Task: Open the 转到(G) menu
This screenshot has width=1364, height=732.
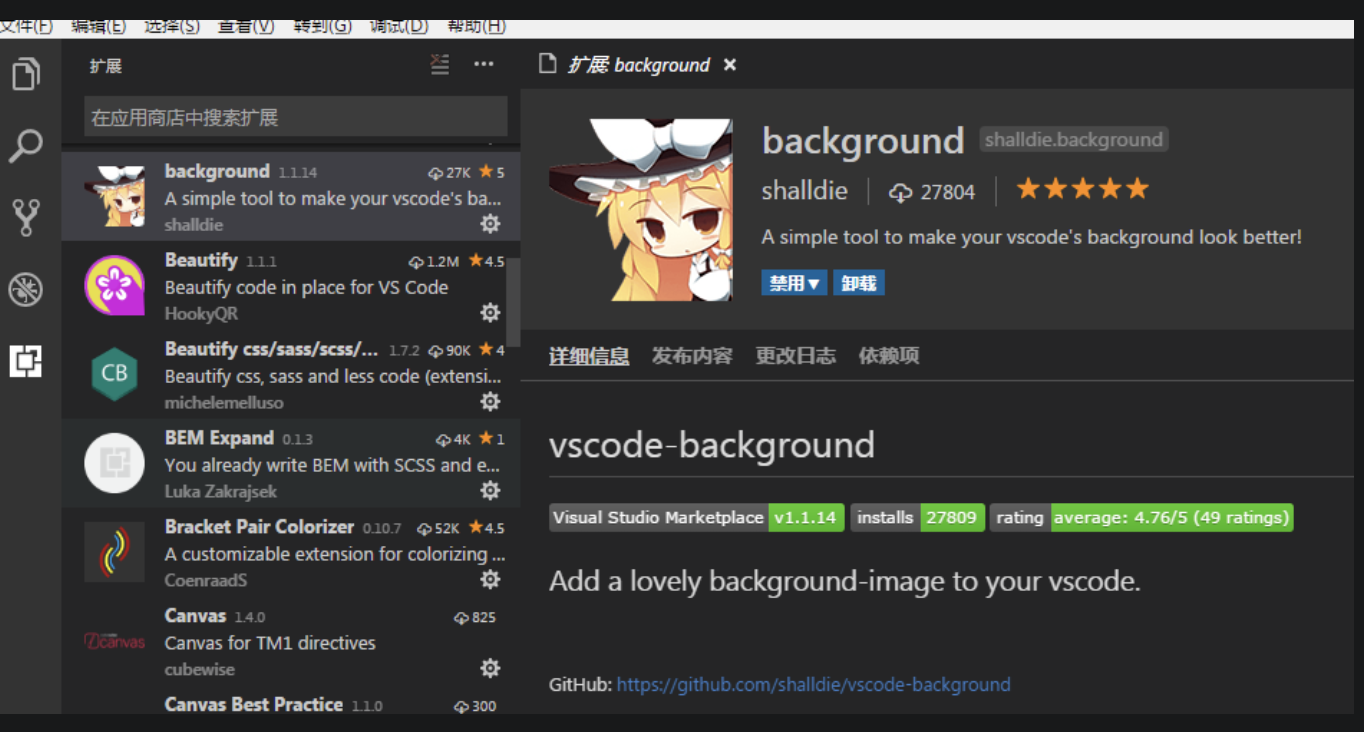Action: (322, 27)
